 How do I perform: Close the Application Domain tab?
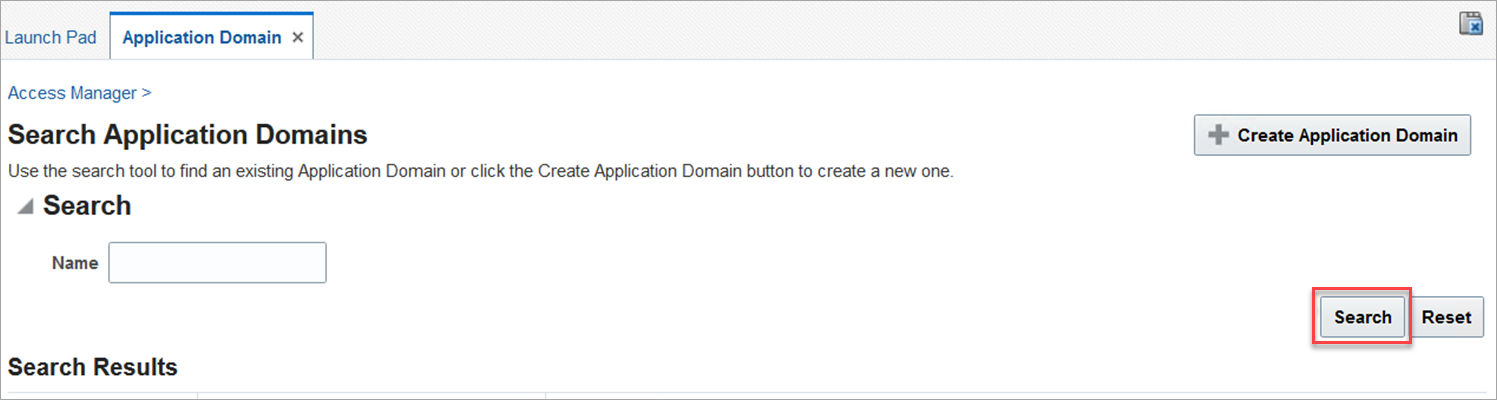tap(297, 38)
